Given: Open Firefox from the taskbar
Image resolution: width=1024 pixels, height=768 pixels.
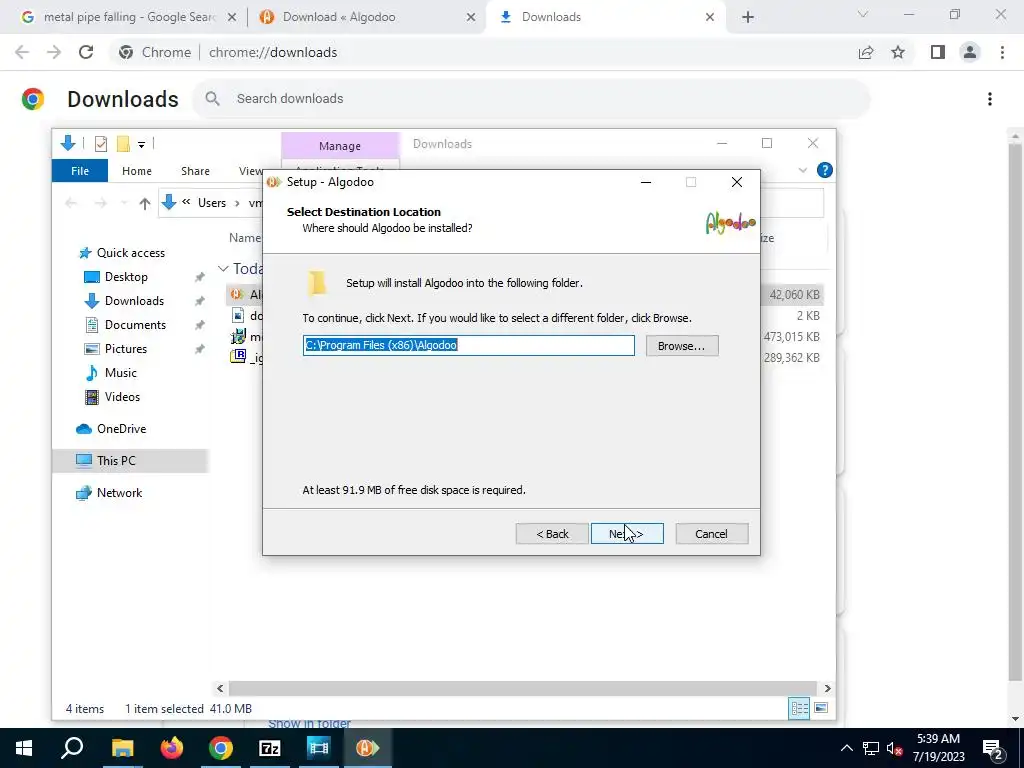Looking at the screenshot, I should (x=172, y=748).
